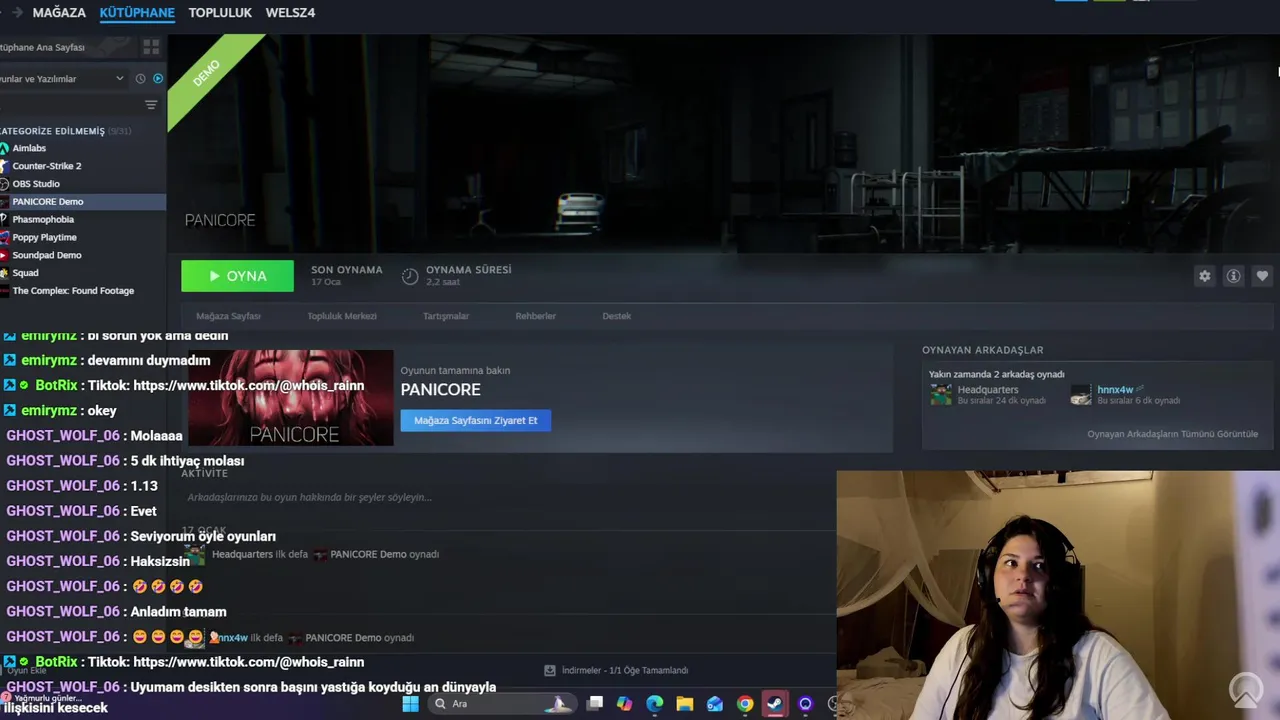Click the green OYNA play button
This screenshot has width=1280, height=720.
(x=237, y=276)
